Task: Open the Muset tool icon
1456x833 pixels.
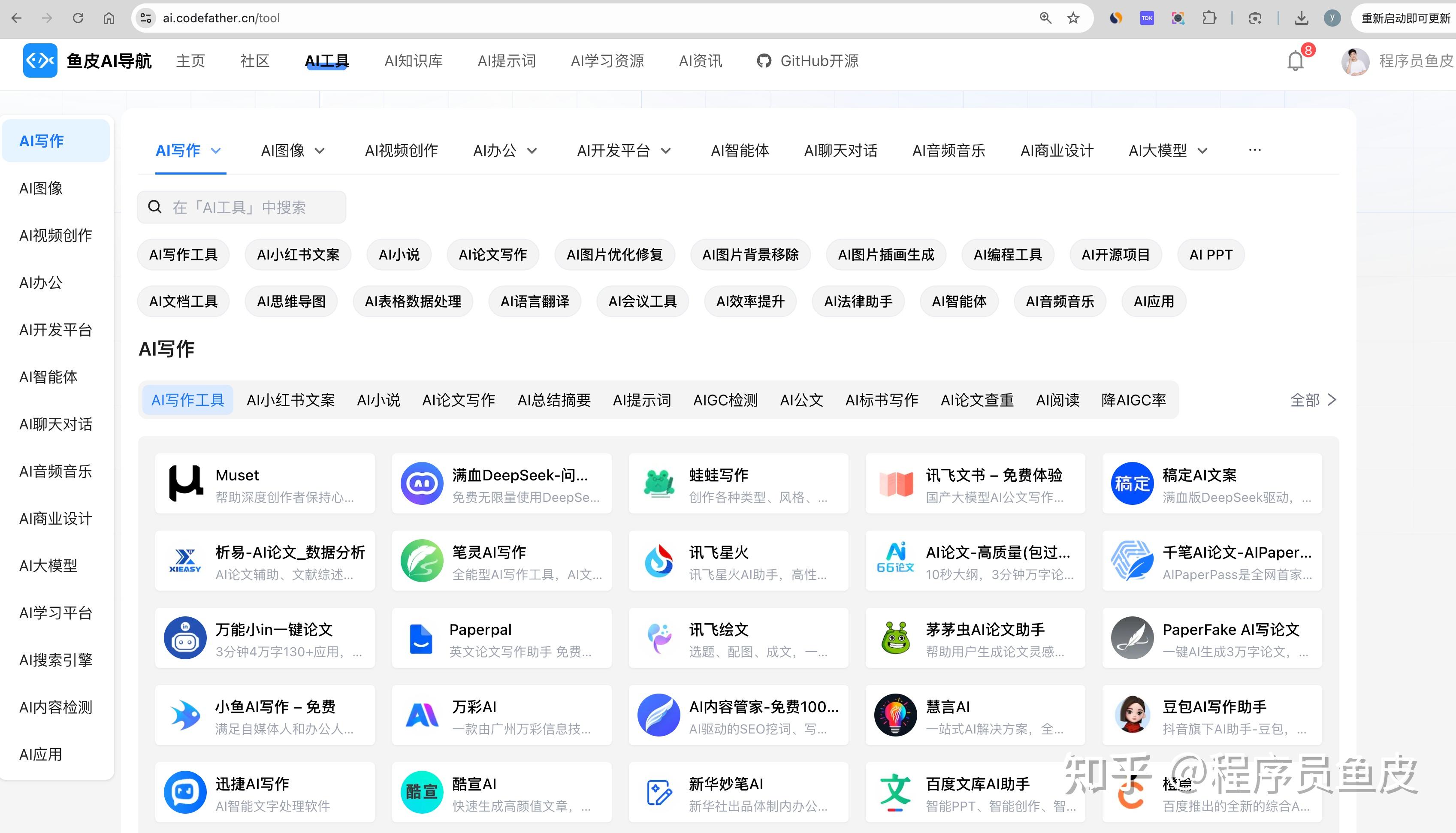Action: [x=185, y=483]
